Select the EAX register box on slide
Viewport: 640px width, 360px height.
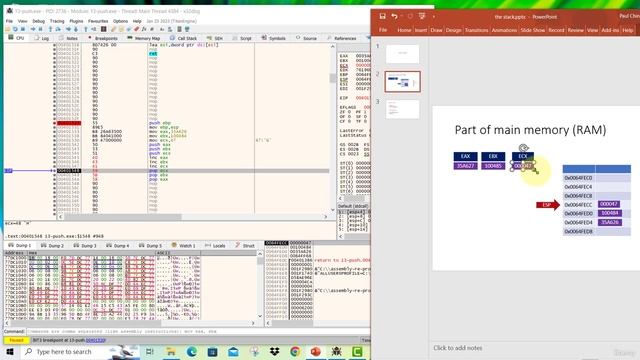(465, 156)
